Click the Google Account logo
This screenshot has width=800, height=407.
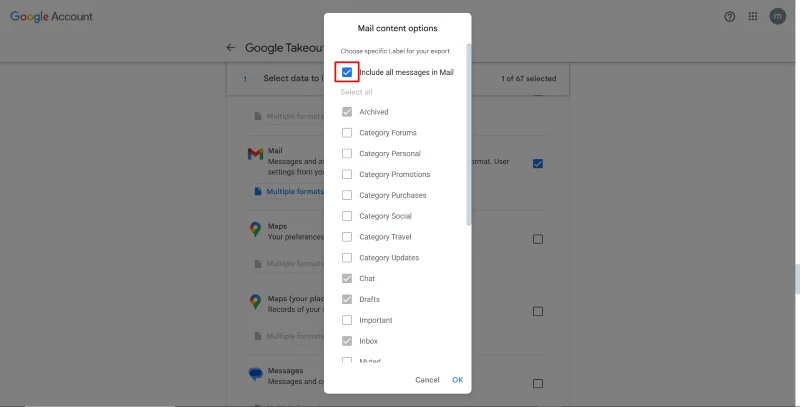coord(52,16)
